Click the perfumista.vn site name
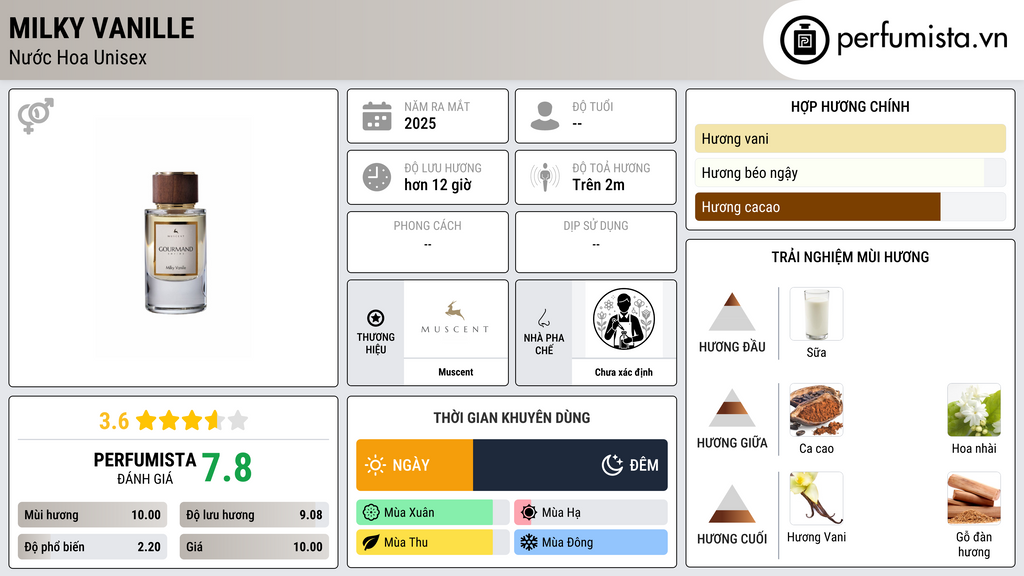The width and height of the screenshot is (1024, 576). pyautogui.click(x=922, y=38)
